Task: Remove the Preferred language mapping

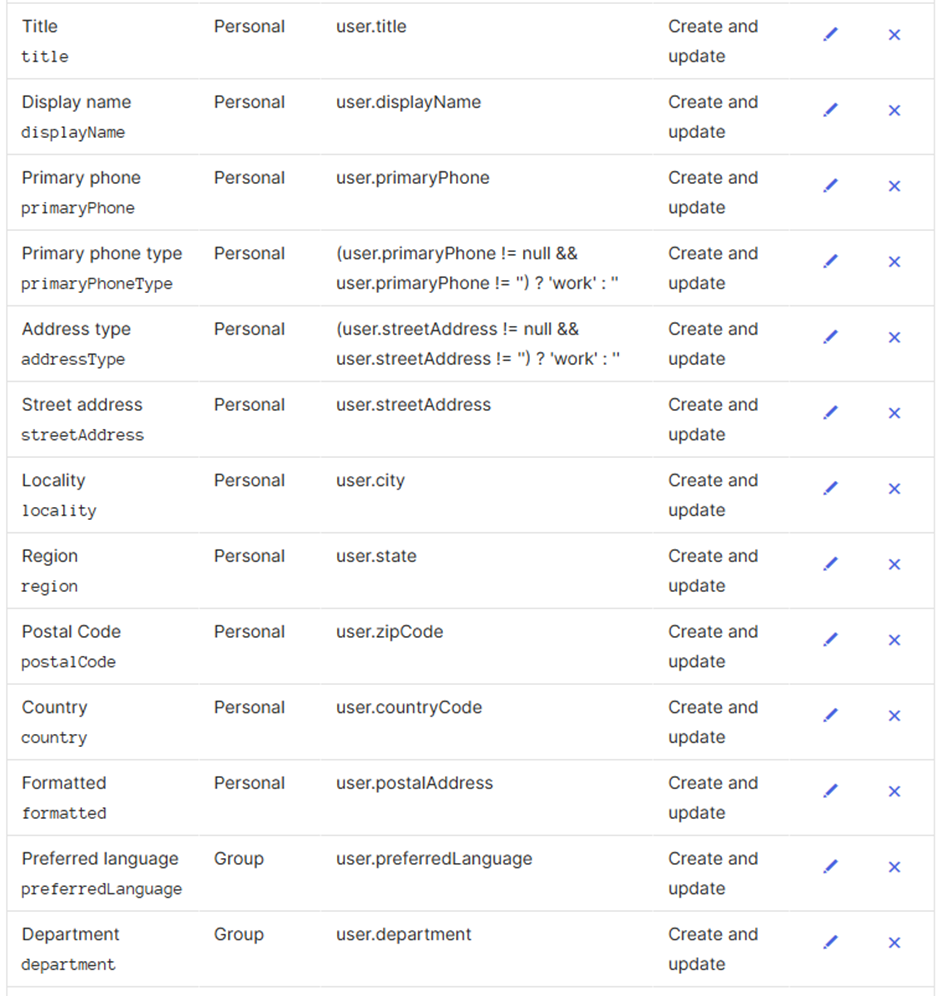Action: click(894, 866)
